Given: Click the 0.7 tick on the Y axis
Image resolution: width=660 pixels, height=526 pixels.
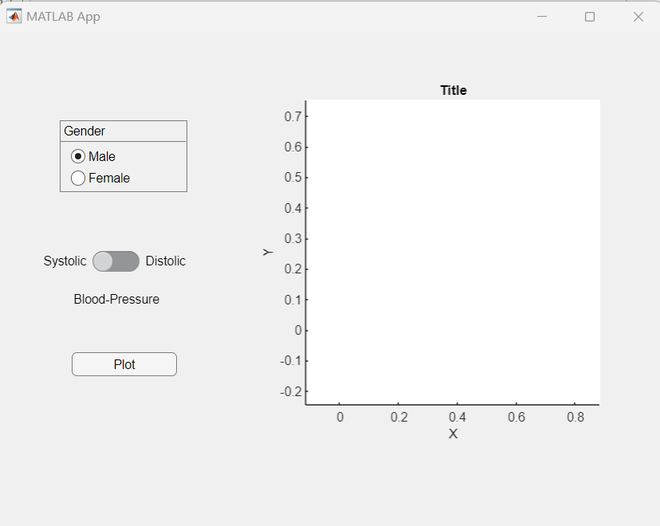Looking at the screenshot, I should click(x=292, y=117).
